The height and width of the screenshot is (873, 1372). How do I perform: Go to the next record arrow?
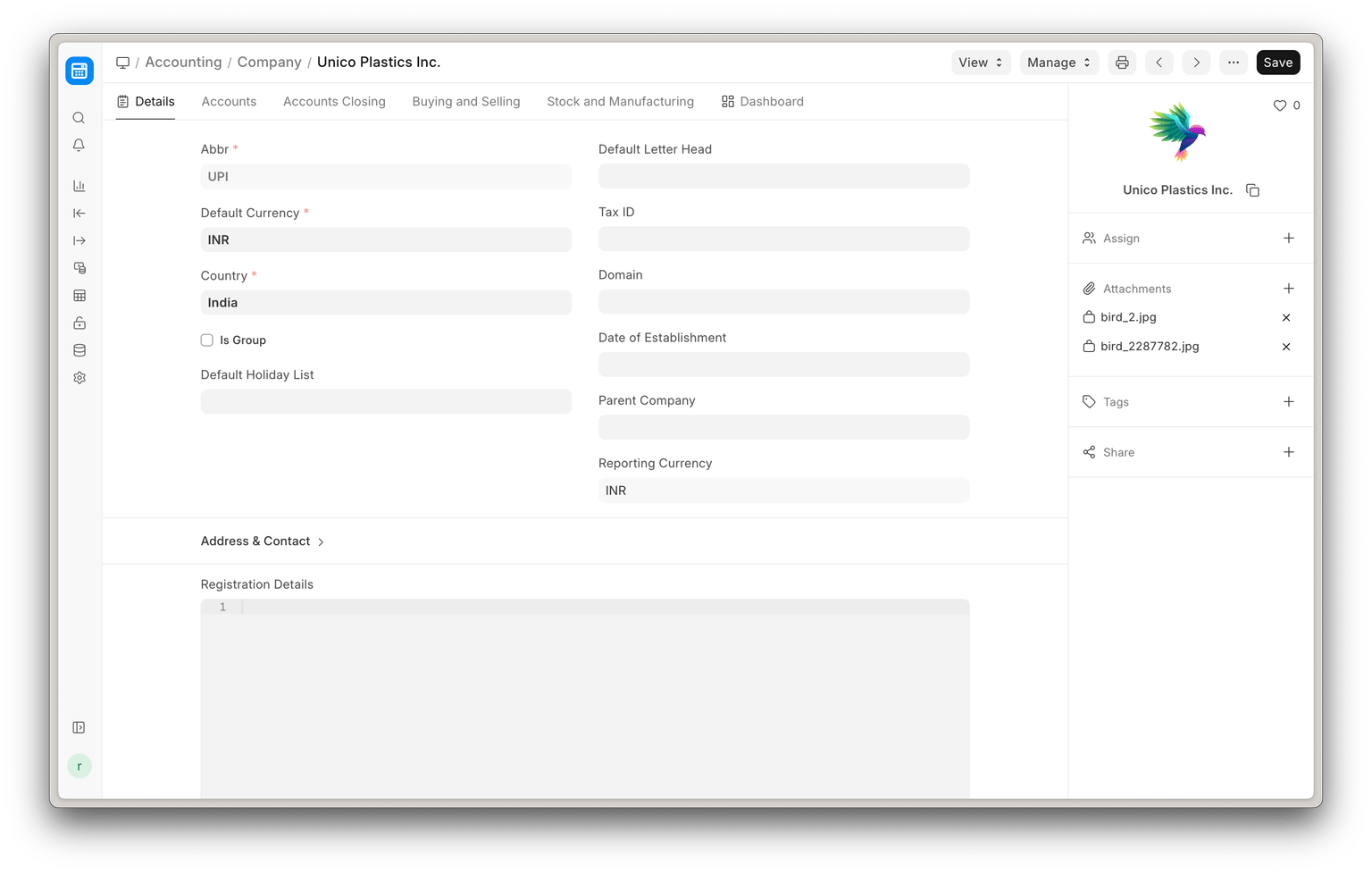tap(1196, 63)
